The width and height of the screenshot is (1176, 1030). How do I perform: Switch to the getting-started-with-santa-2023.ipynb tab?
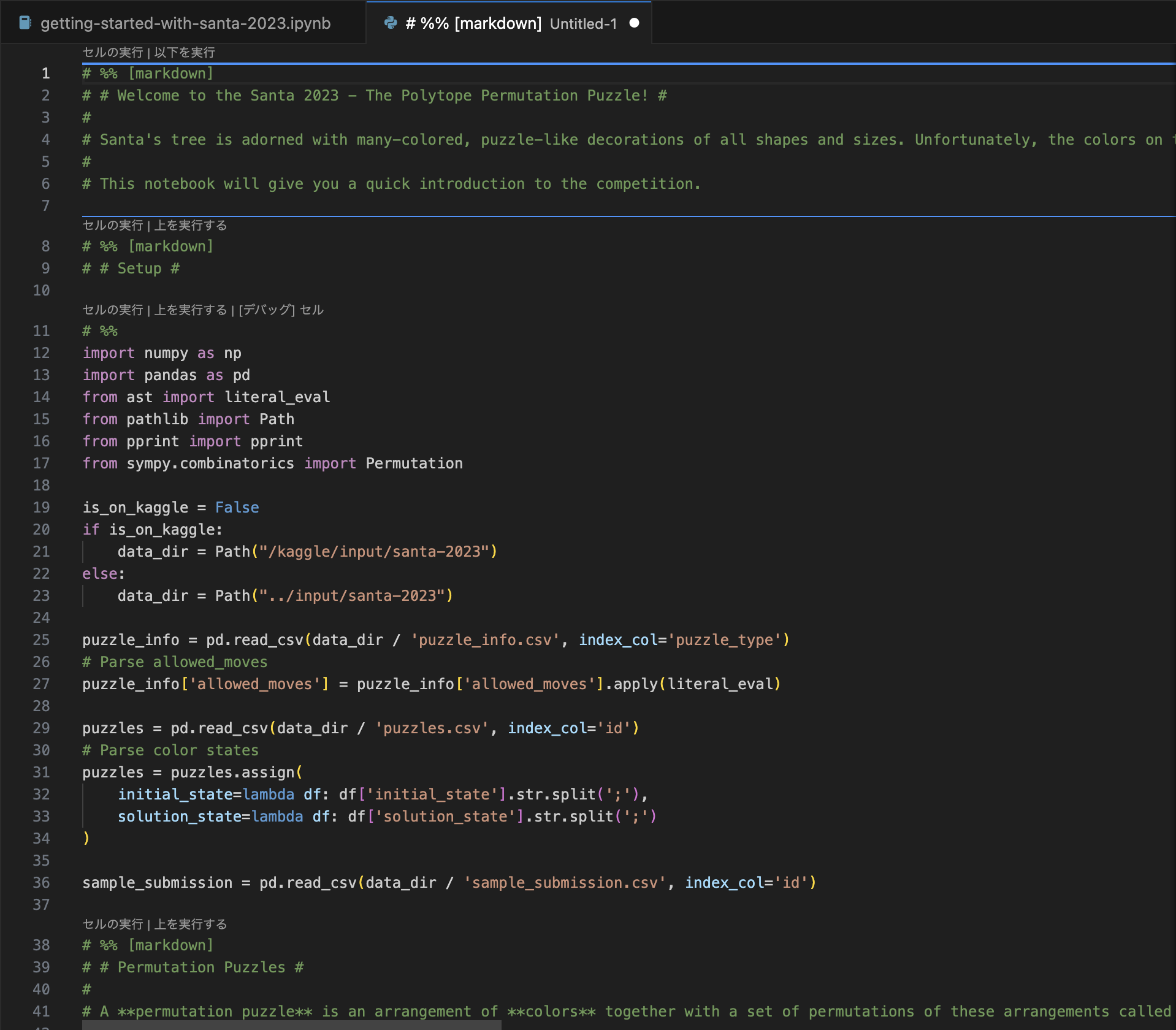coord(184,23)
